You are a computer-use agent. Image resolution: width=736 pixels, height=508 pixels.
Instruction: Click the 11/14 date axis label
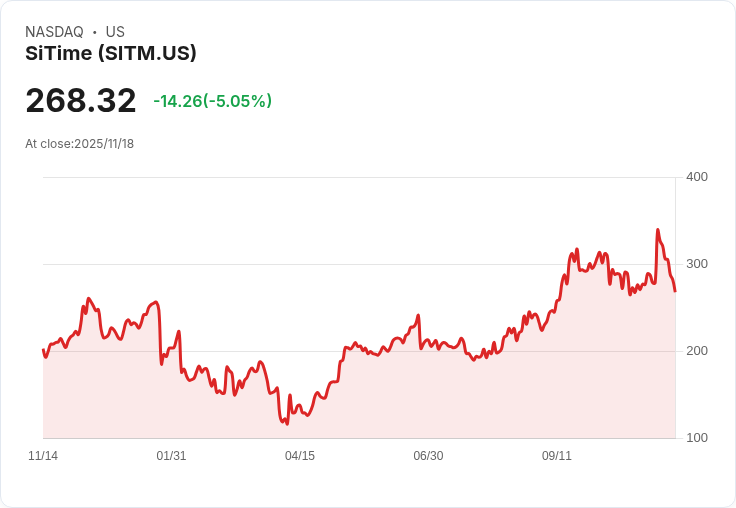point(43,456)
